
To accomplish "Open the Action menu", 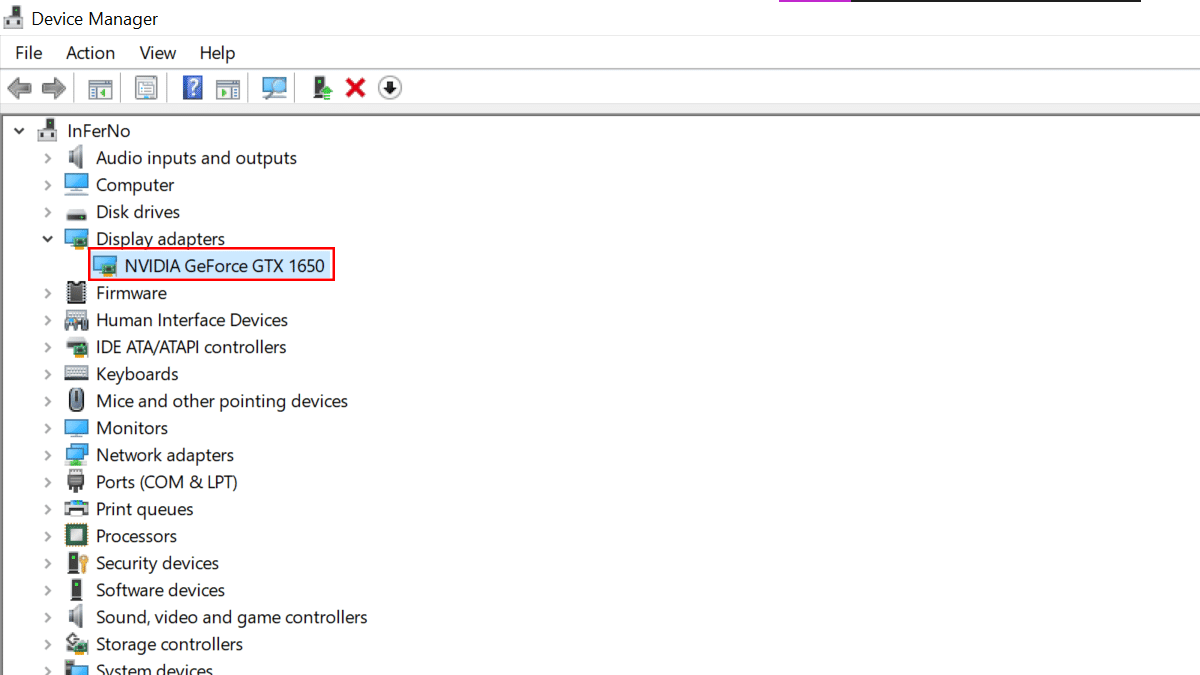I will coord(90,53).
